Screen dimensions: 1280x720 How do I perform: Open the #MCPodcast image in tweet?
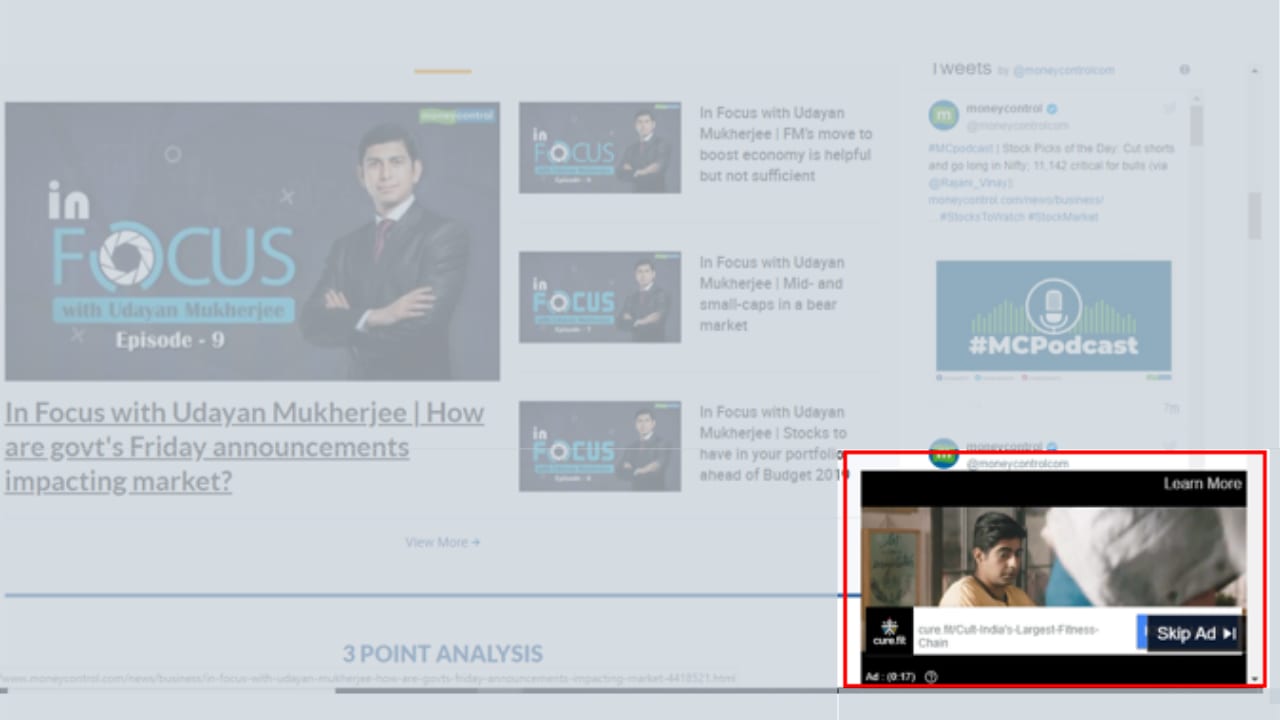click(x=1053, y=316)
